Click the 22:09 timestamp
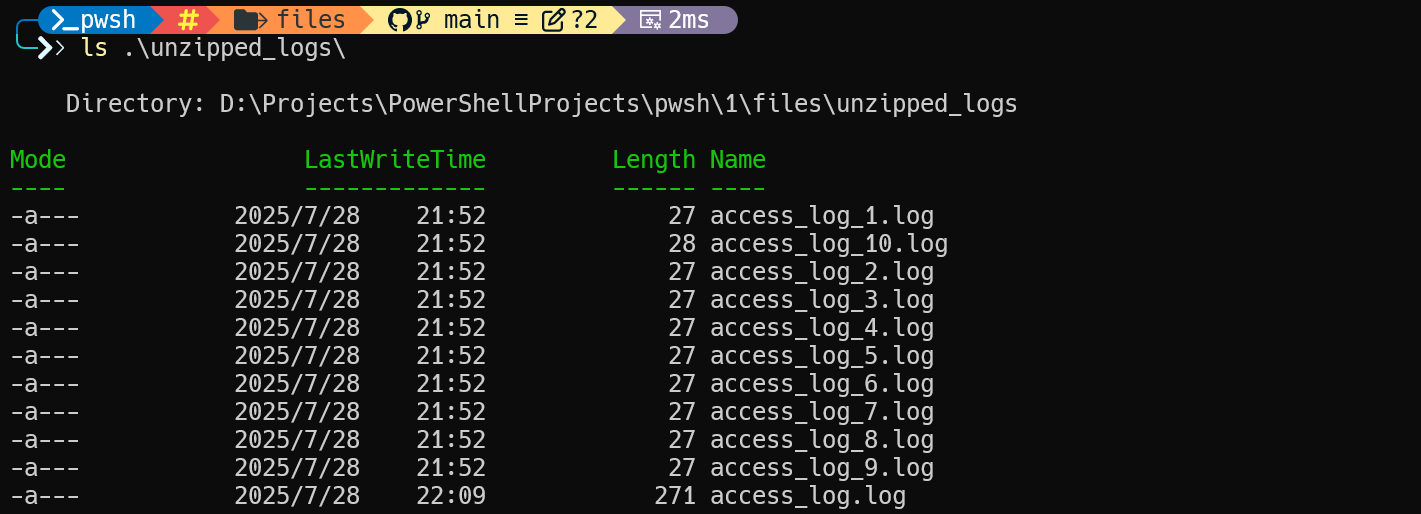 coord(451,496)
